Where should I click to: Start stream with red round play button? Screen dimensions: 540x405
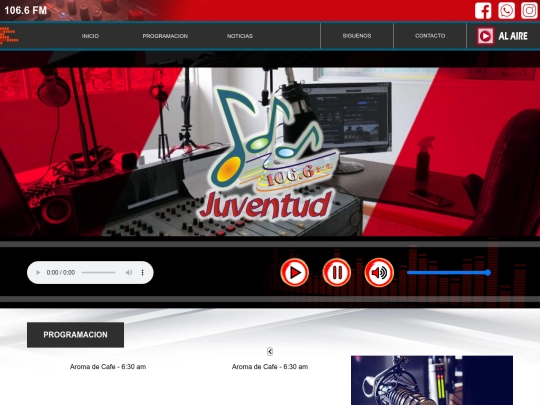click(294, 272)
